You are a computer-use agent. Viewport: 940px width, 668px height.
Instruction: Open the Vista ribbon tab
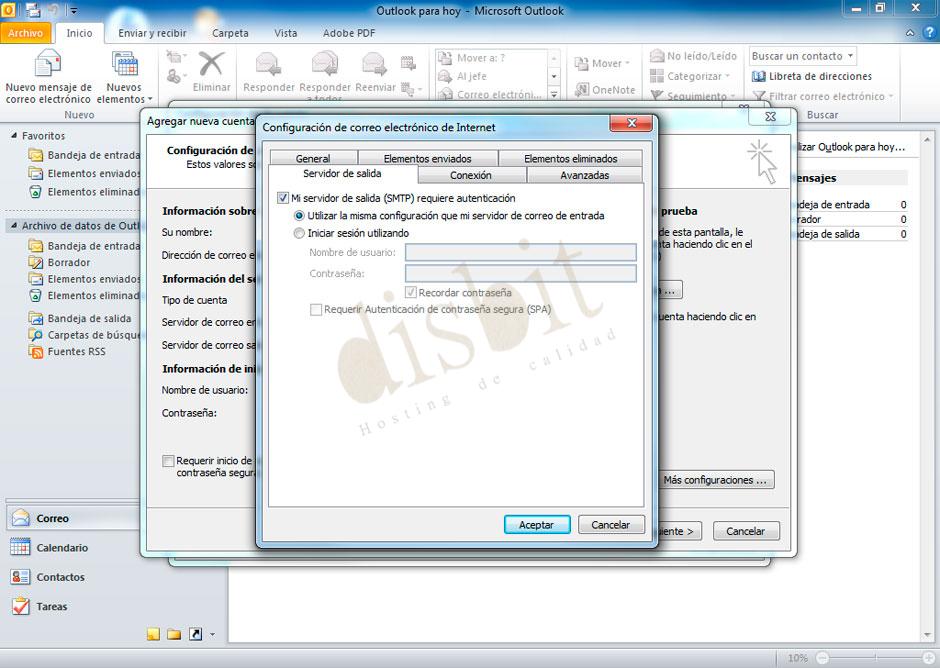click(x=285, y=33)
